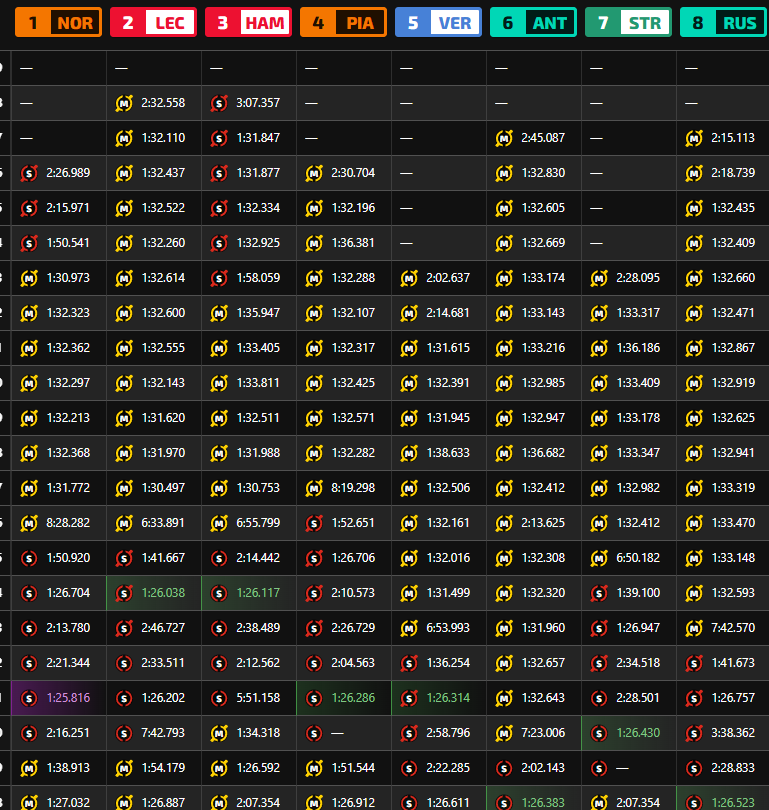Click medium tyre icon beside 7:23.006
Viewport: 769px width, 810px height.
[504, 734]
